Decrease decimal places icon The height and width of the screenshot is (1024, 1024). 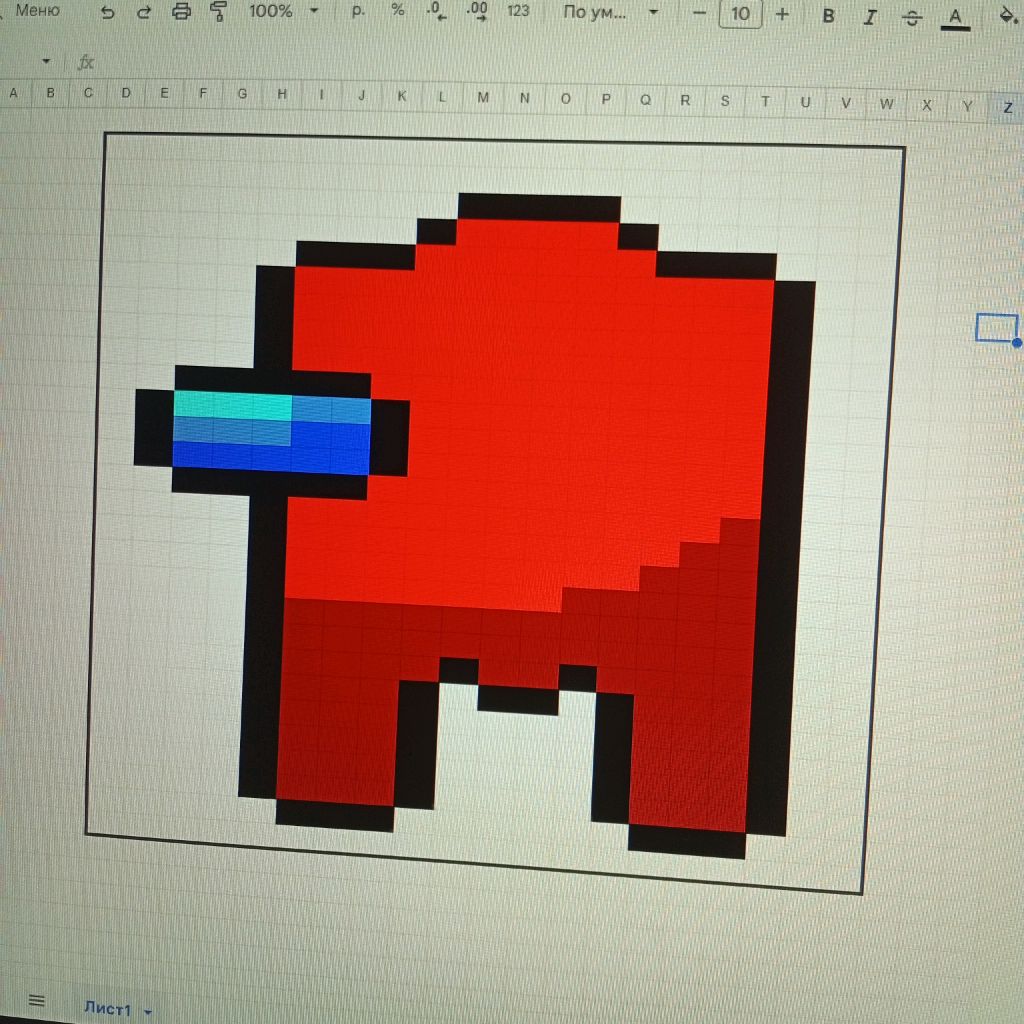(436, 11)
